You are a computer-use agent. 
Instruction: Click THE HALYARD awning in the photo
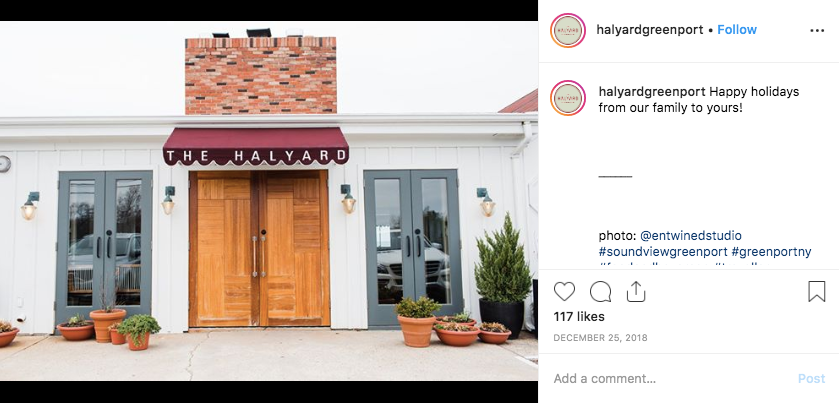(256, 146)
